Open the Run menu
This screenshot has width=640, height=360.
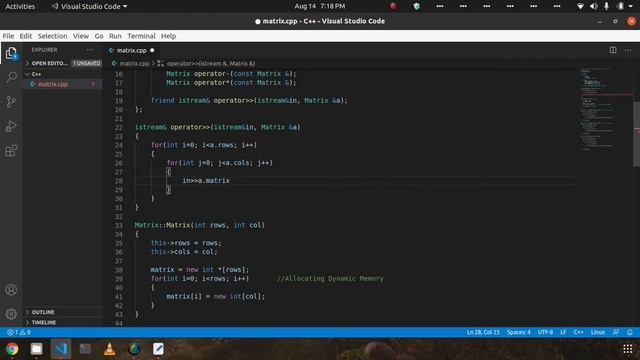pyautogui.click(x=115, y=36)
